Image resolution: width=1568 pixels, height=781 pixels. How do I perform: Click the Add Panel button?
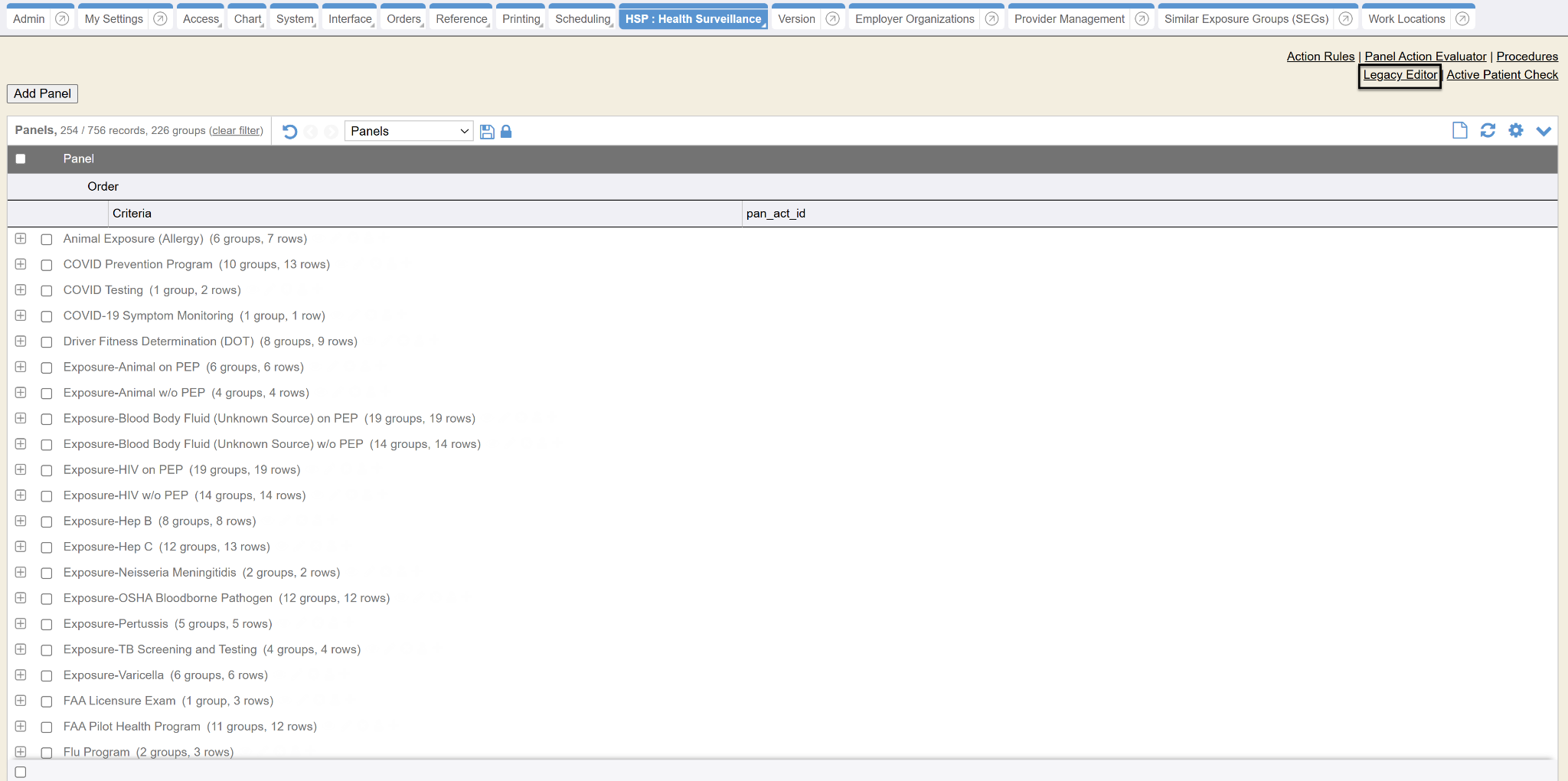pos(42,93)
